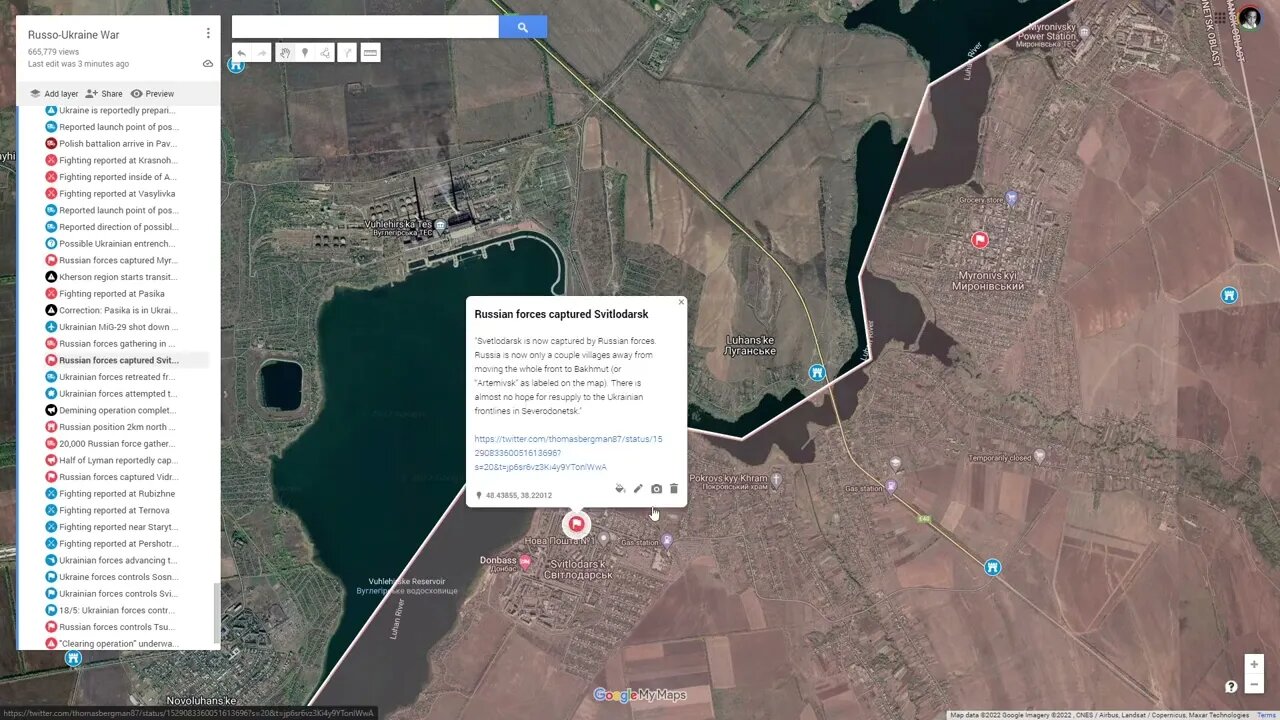Select 'Ukraine forces controls Sosn...' item

[x=118, y=577]
